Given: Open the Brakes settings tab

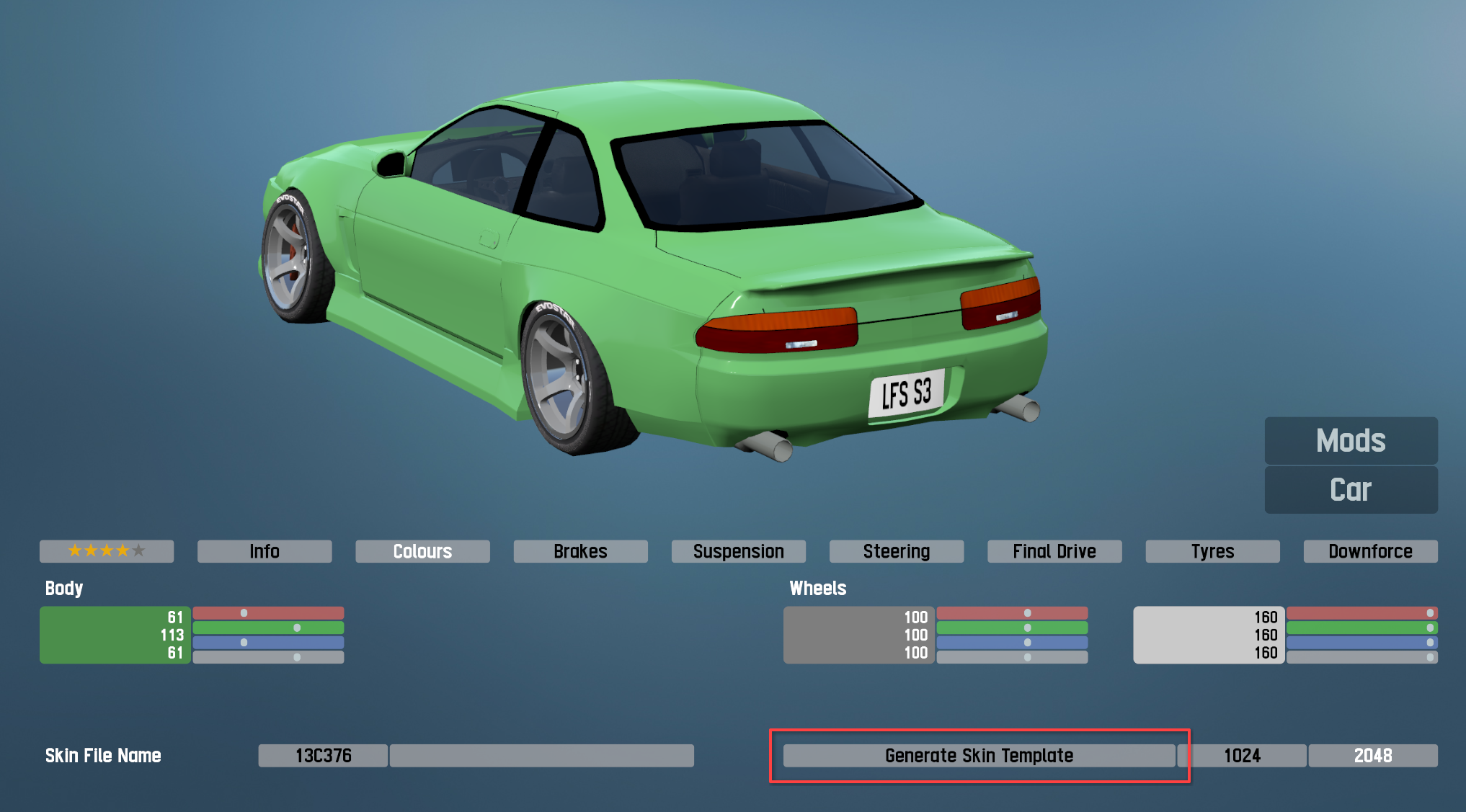Looking at the screenshot, I should [x=580, y=551].
